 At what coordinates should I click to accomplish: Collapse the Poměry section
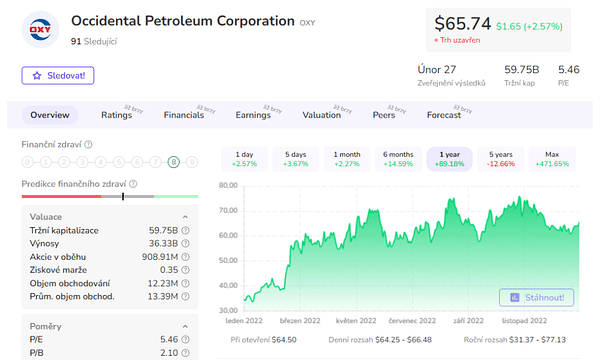point(185,327)
